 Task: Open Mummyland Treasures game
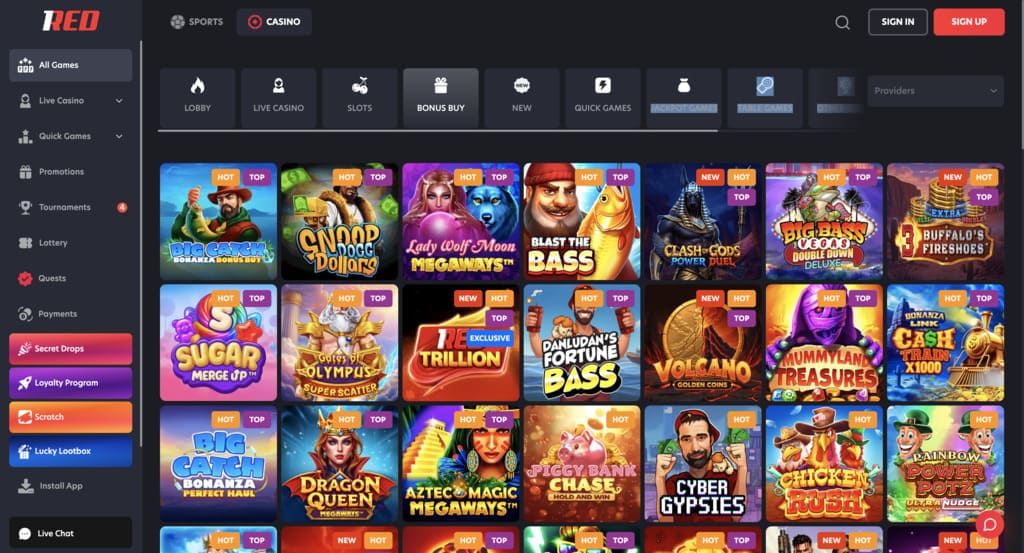[x=824, y=343]
